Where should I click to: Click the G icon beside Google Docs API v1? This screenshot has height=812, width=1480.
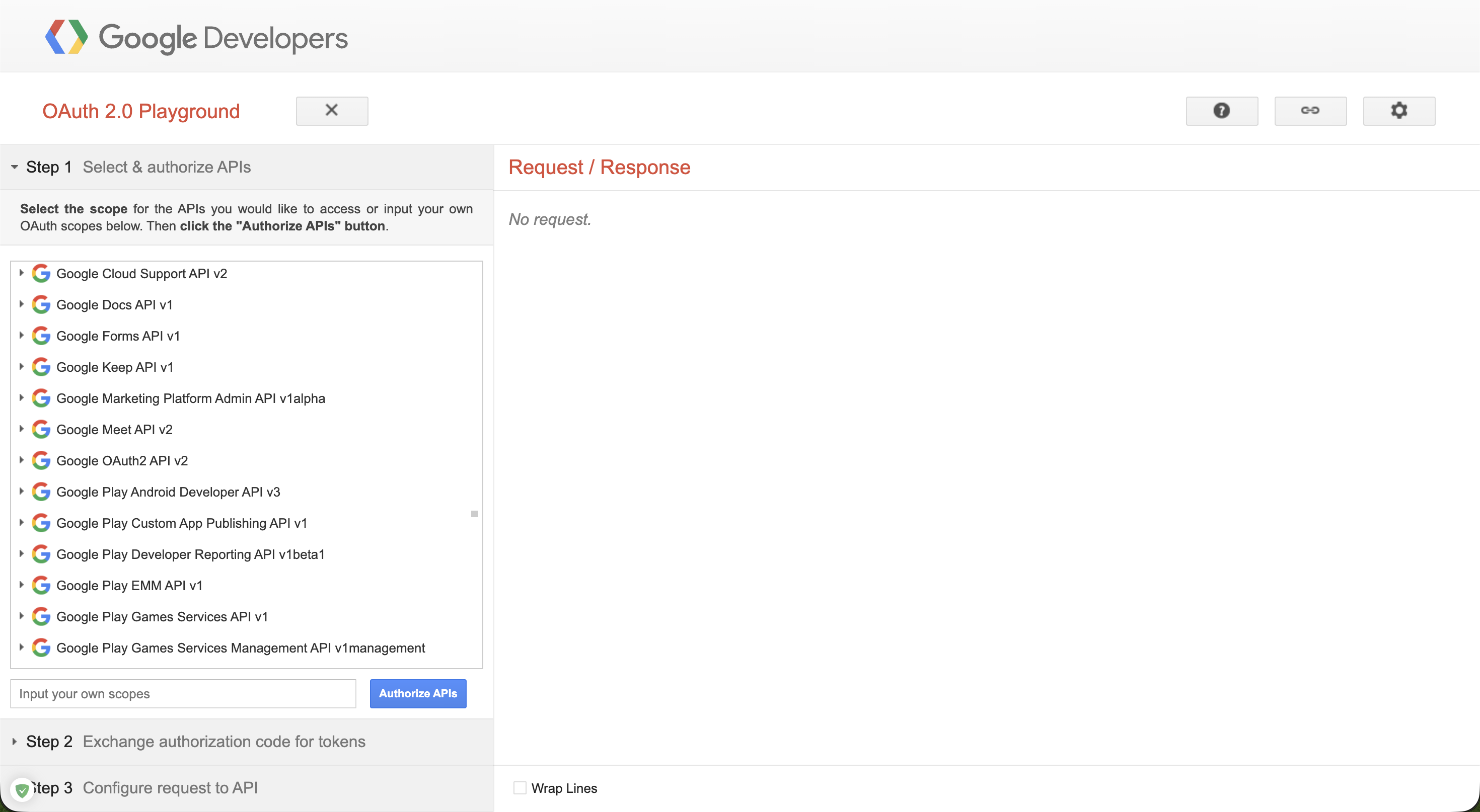(x=41, y=304)
